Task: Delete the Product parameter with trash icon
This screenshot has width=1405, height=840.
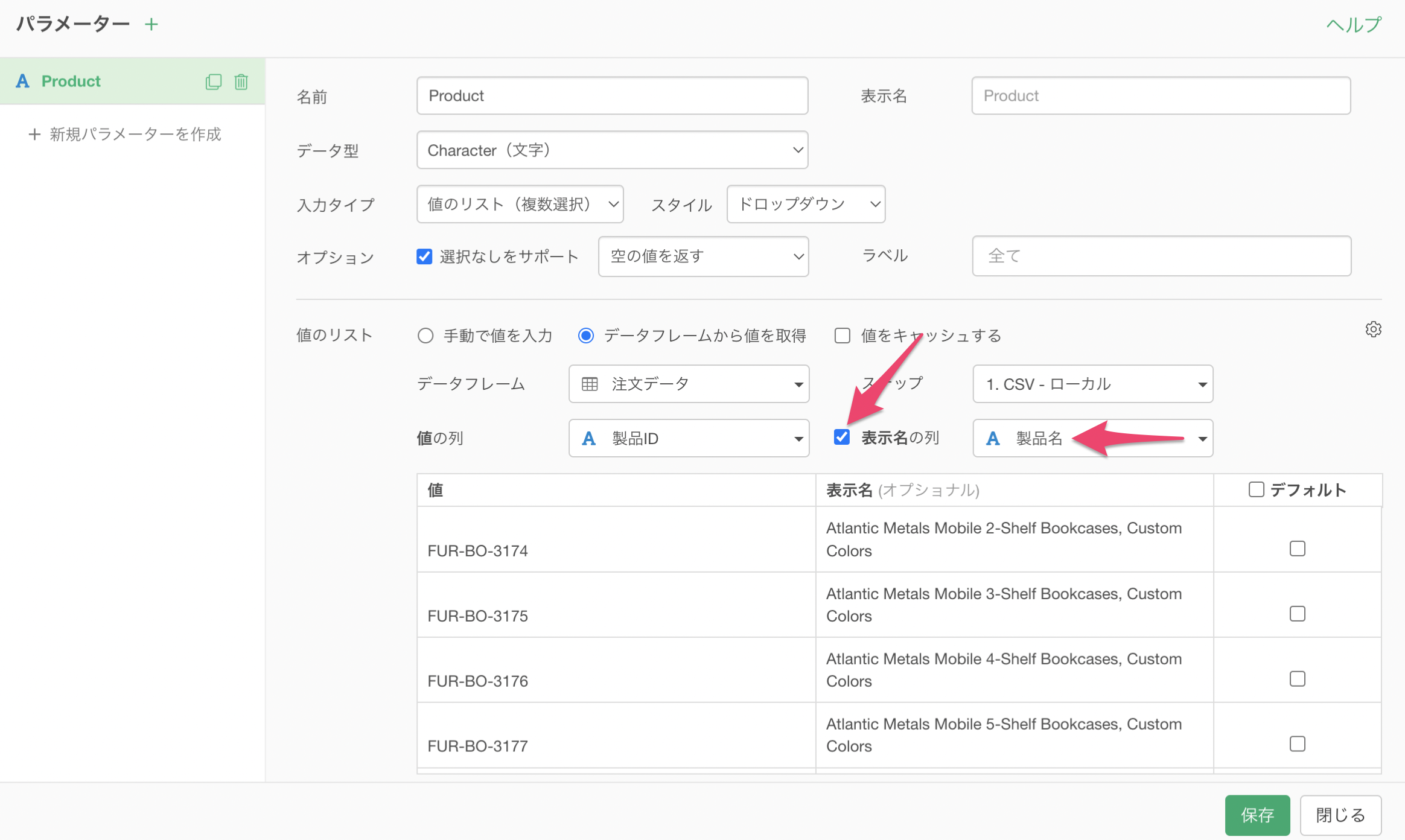Action: [241, 81]
